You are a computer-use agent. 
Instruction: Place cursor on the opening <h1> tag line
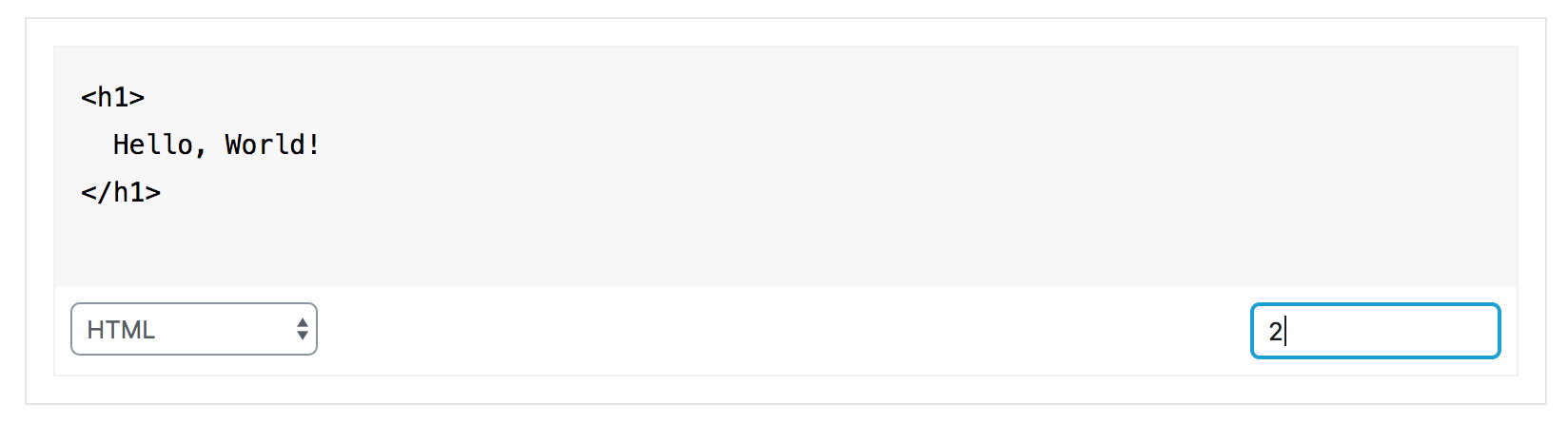(112, 97)
